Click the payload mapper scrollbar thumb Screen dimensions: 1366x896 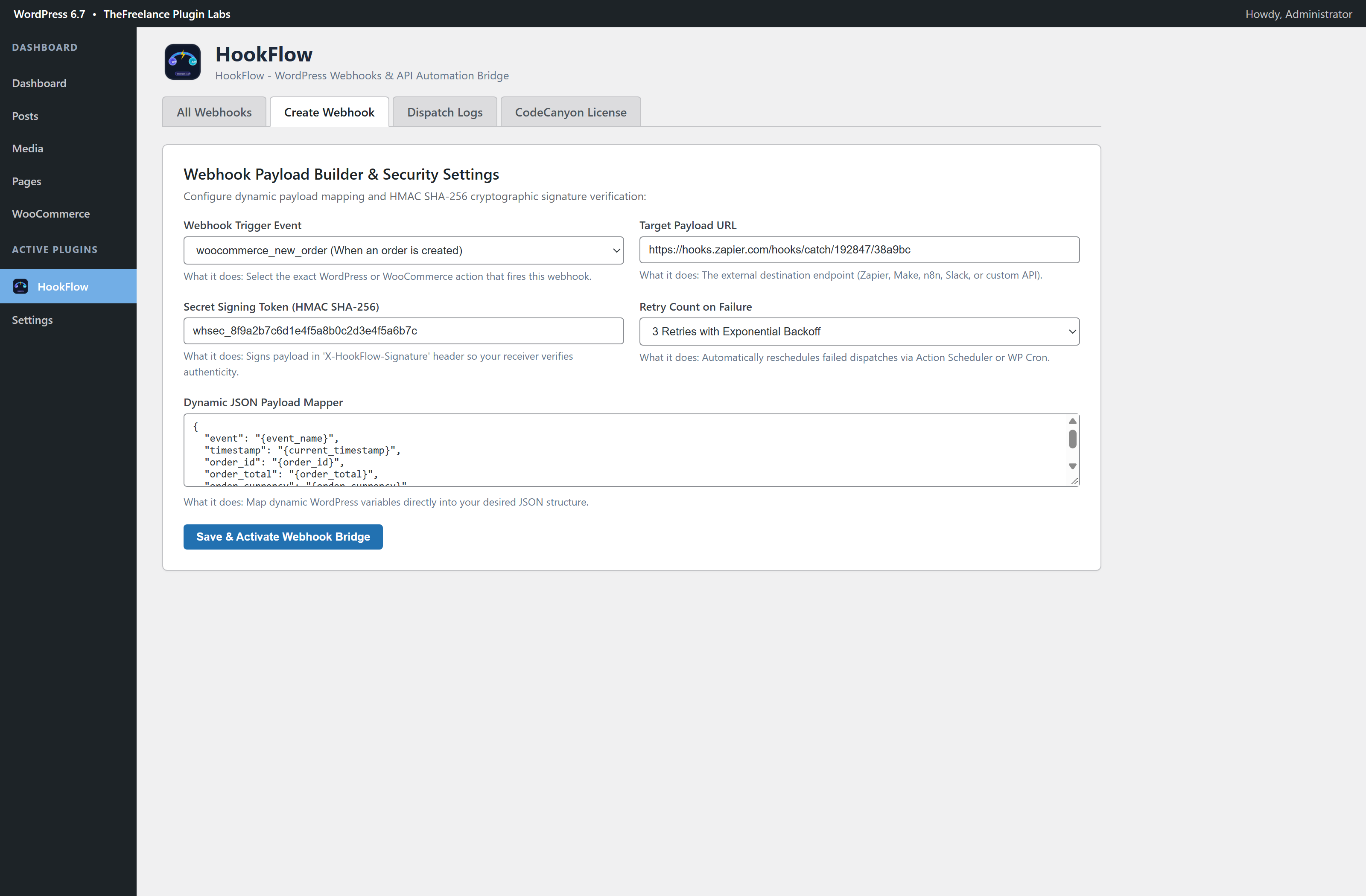(x=1072, y=439)
